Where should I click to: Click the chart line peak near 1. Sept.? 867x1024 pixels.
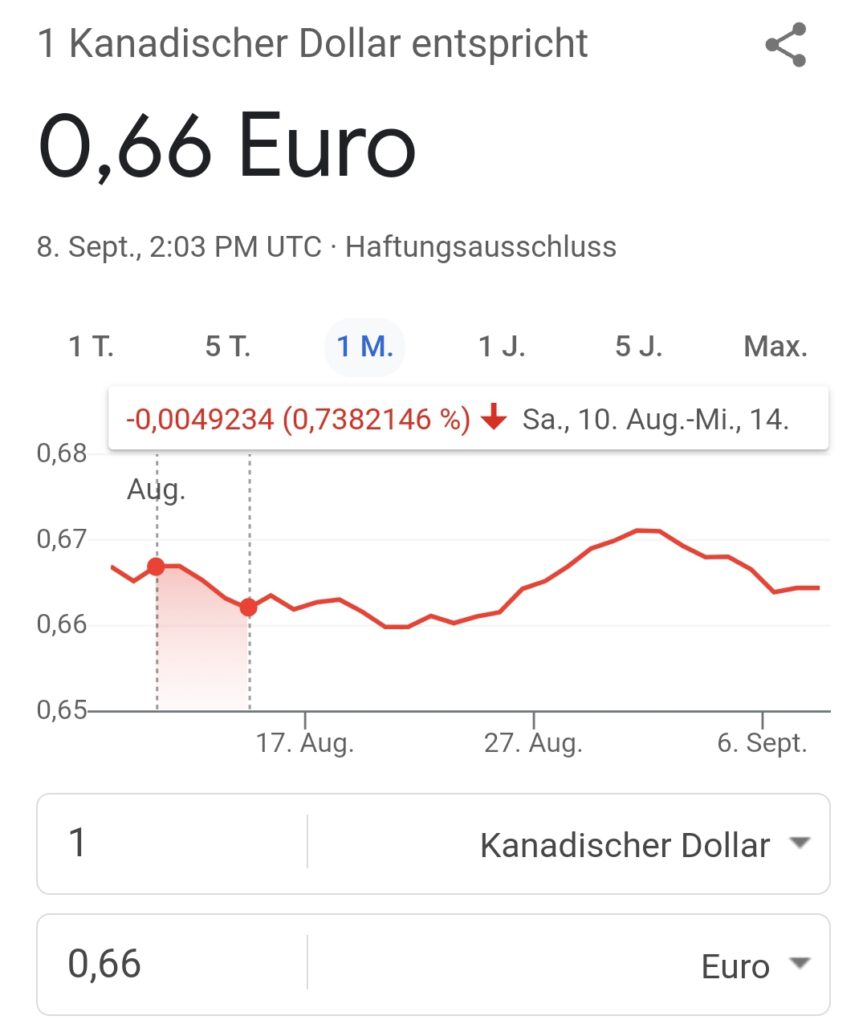click(648, 530)
